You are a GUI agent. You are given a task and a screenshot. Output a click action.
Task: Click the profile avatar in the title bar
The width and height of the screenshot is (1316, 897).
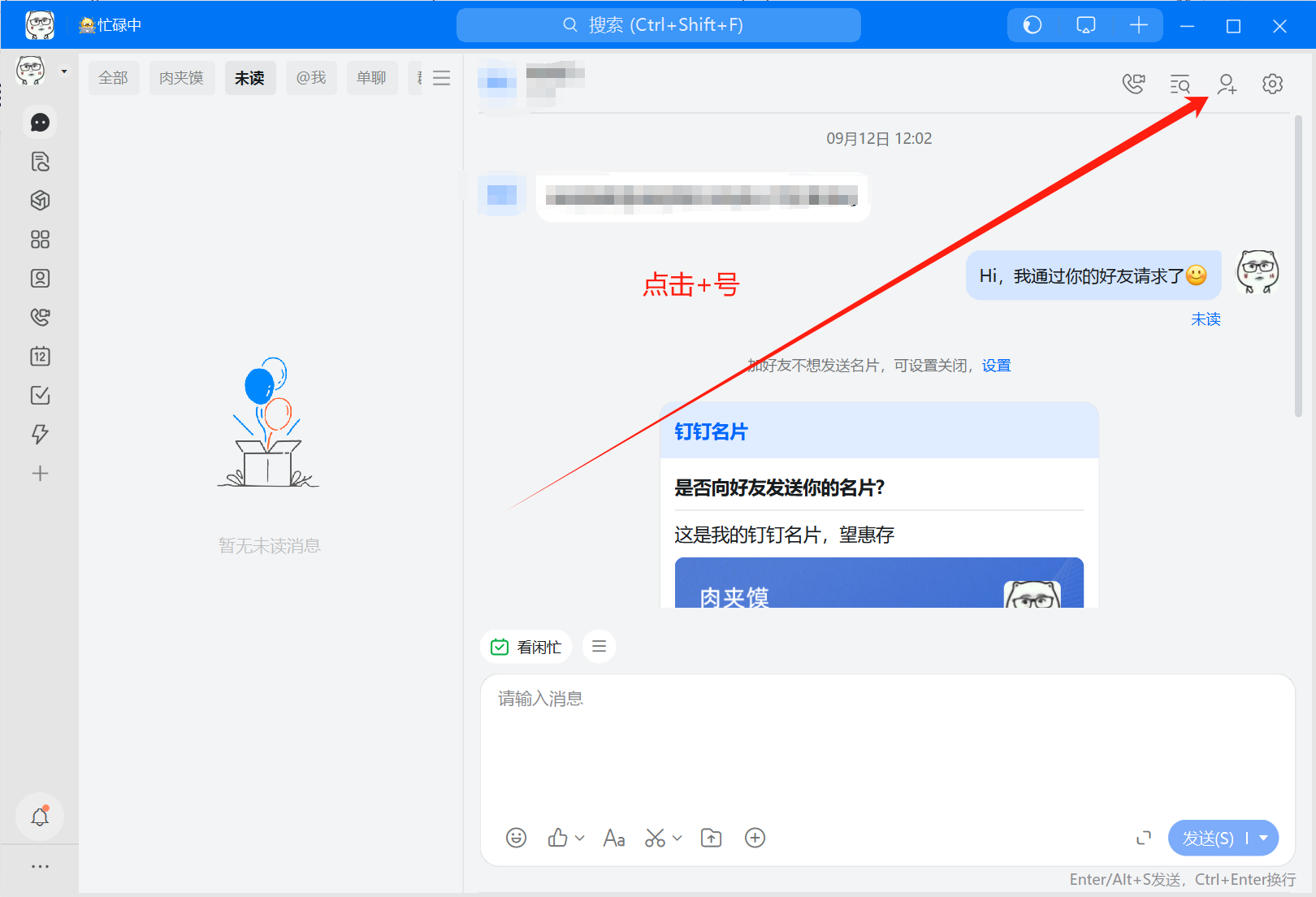40,25
